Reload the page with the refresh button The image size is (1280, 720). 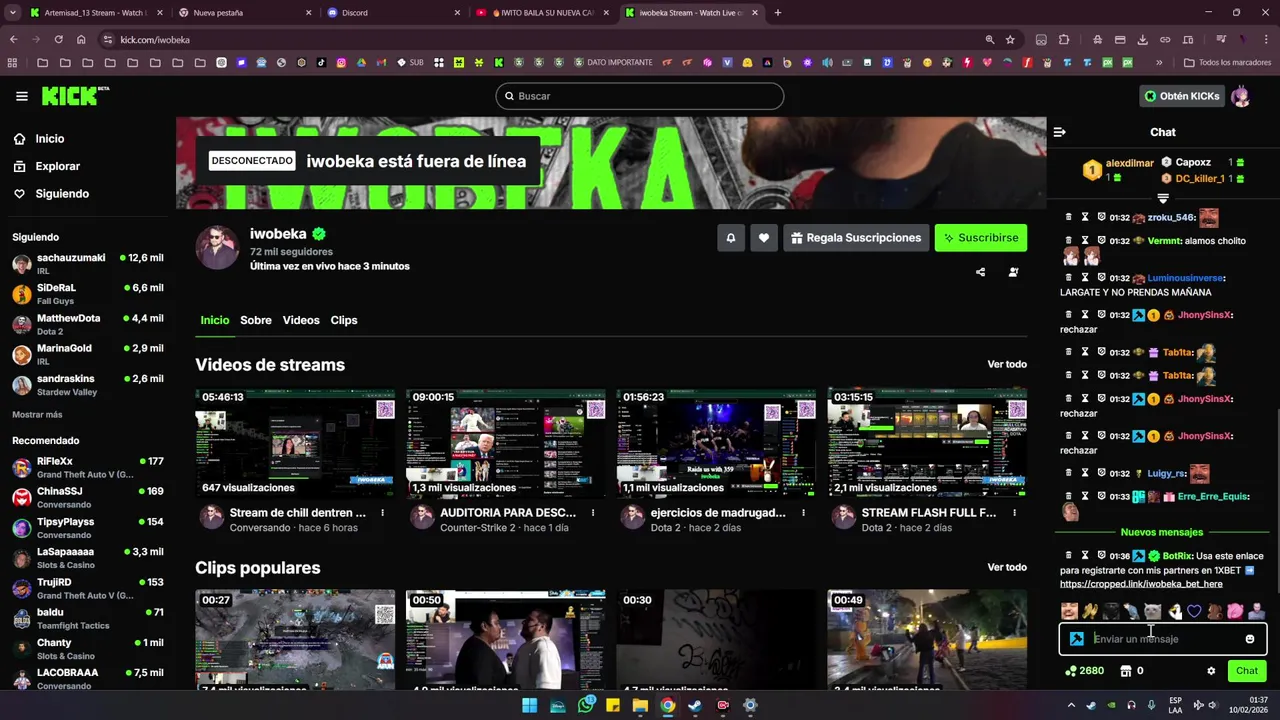[58, 40]
